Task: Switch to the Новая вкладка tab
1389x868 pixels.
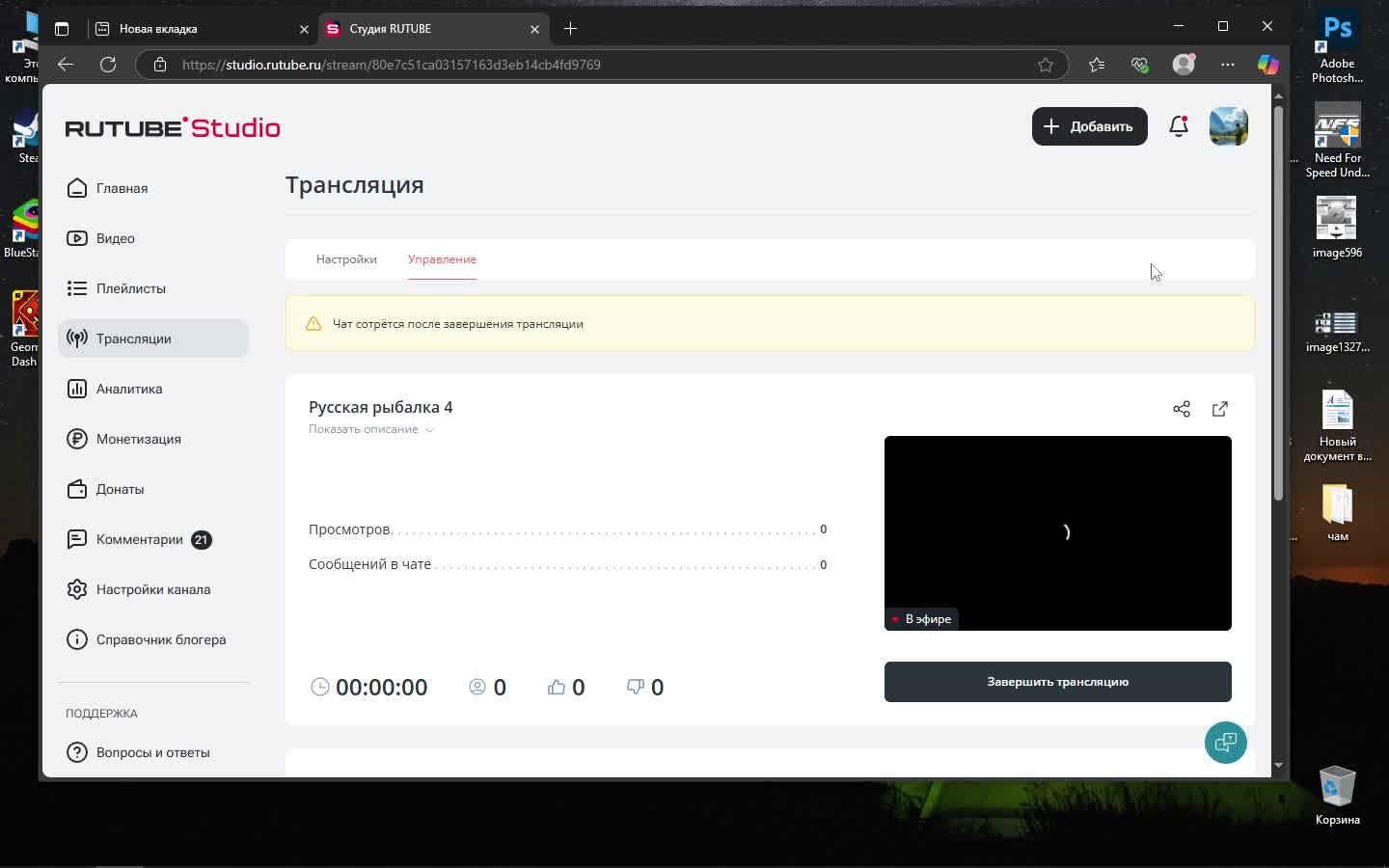Action: 202,29
